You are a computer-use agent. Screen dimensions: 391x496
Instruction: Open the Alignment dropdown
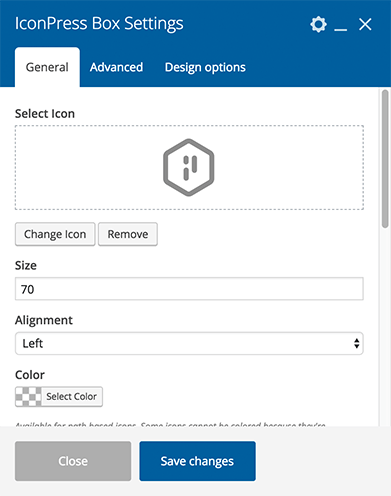189,343
